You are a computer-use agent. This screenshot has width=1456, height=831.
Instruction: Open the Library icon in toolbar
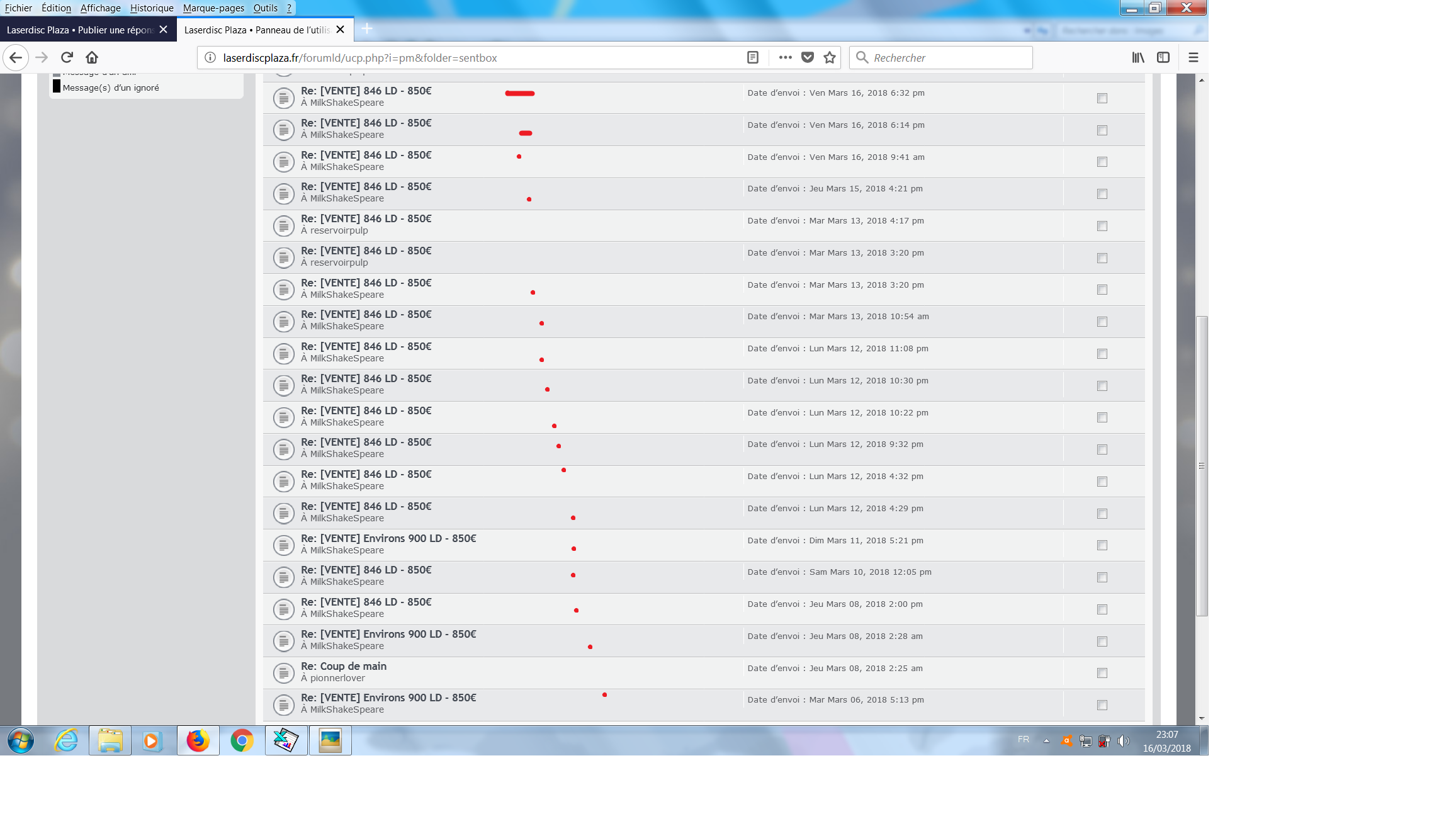[x=1138, y=57]
